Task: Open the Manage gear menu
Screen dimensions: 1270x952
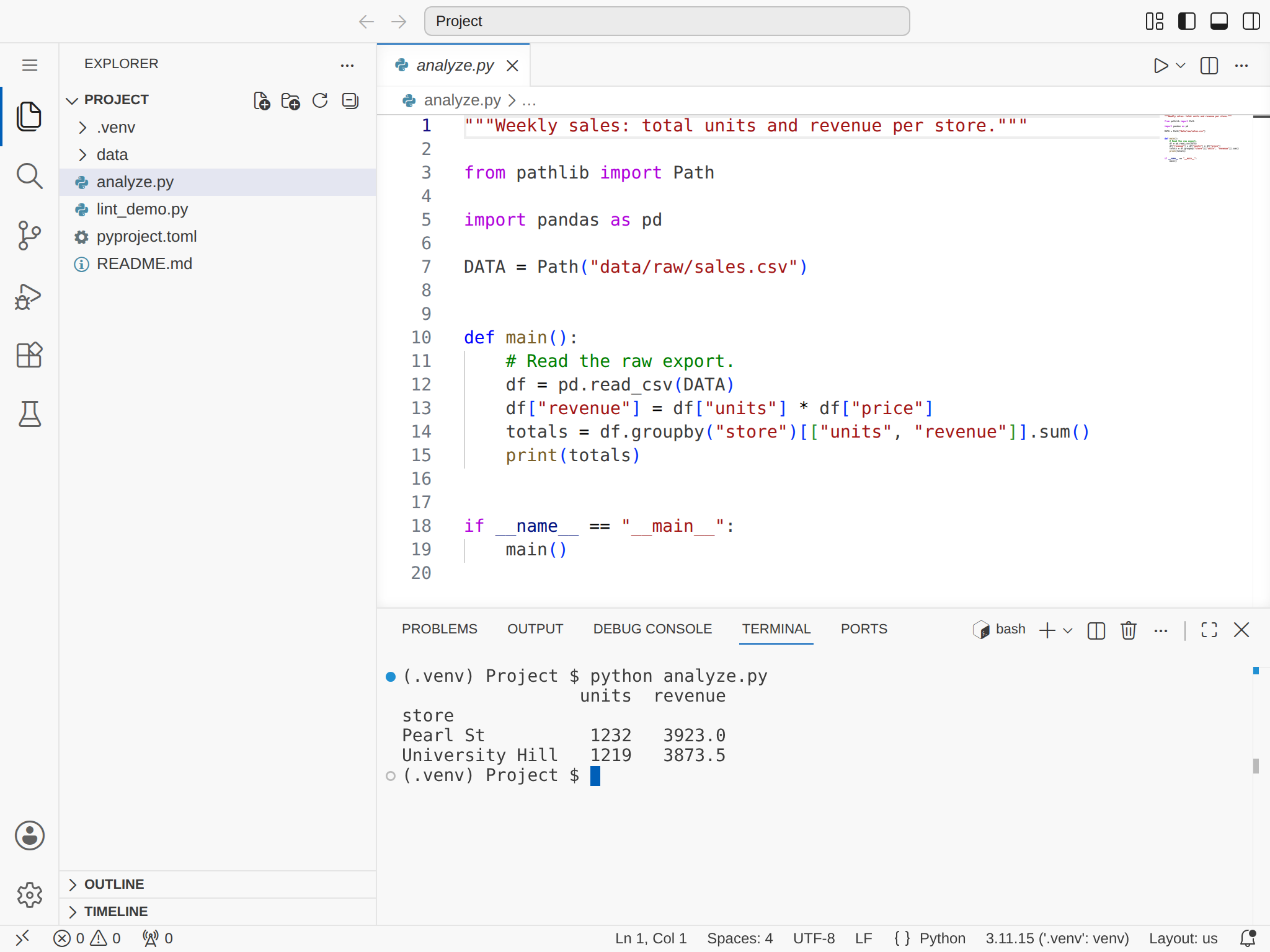Action: [x=29, y=895]
